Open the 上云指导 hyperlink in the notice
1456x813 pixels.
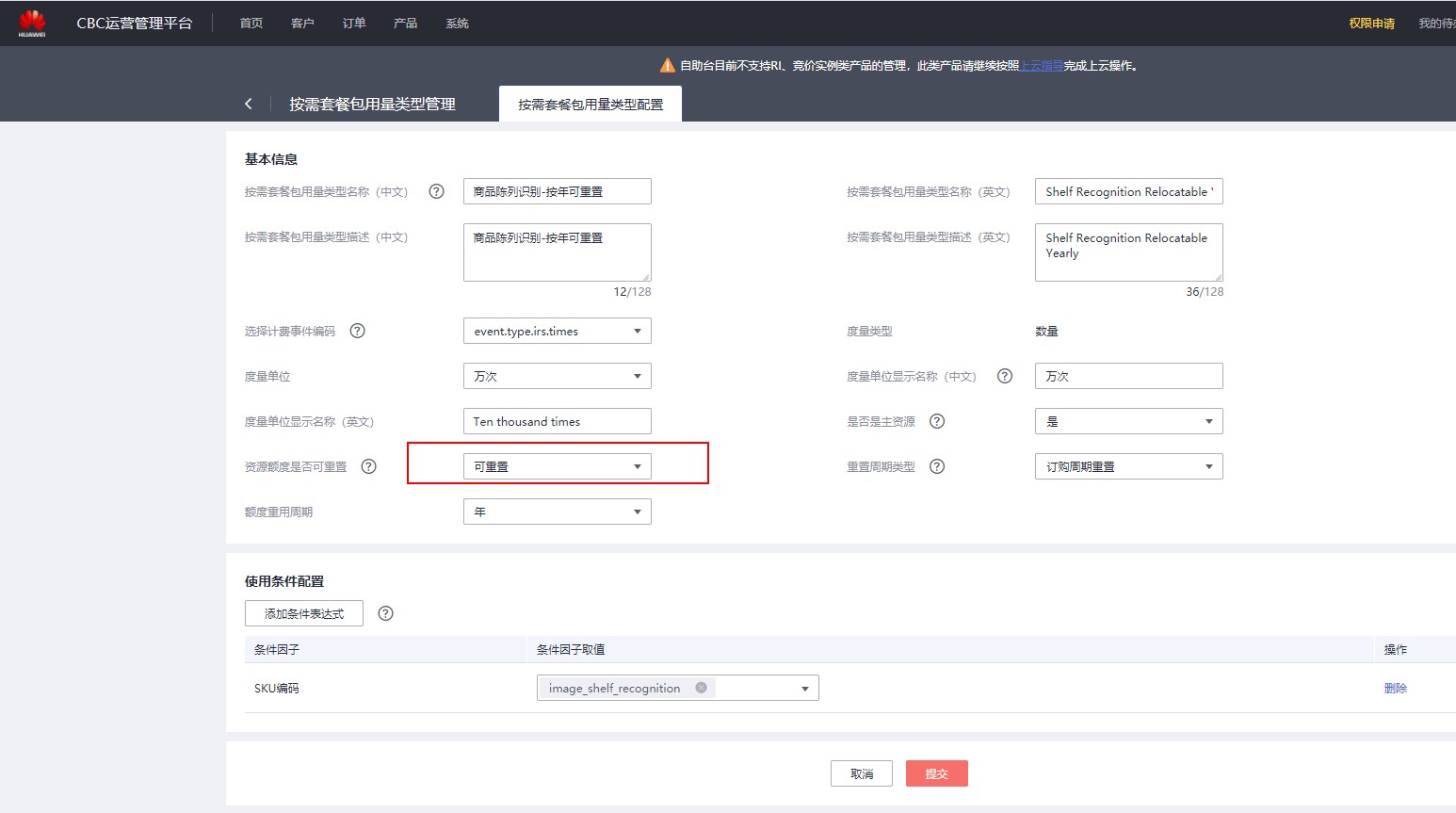[1042, 66]
